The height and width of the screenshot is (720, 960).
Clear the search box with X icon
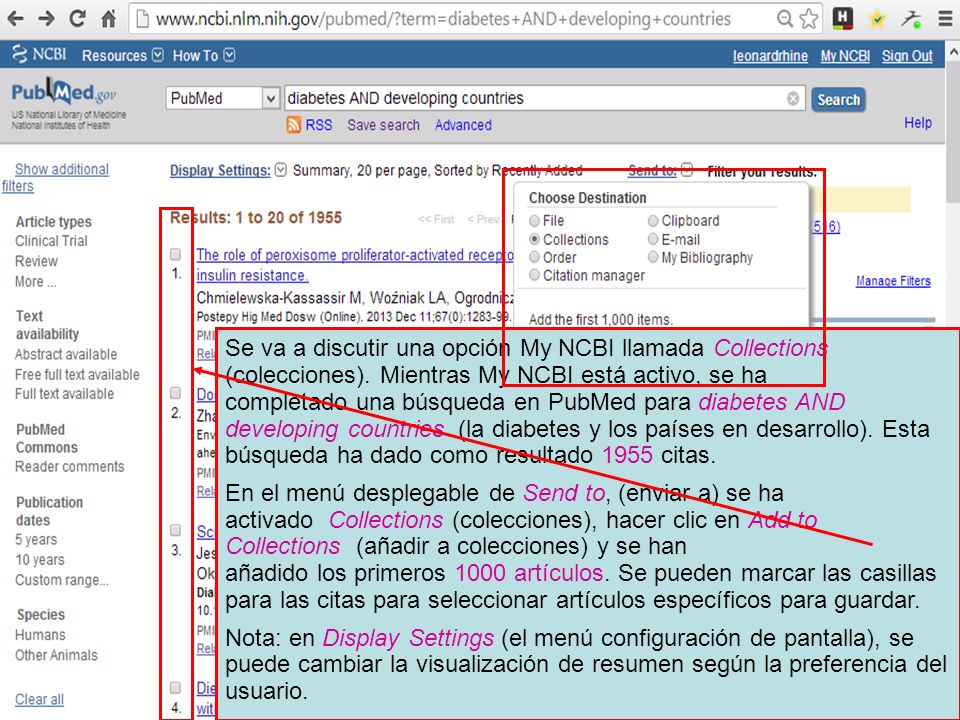coord(793,99)
